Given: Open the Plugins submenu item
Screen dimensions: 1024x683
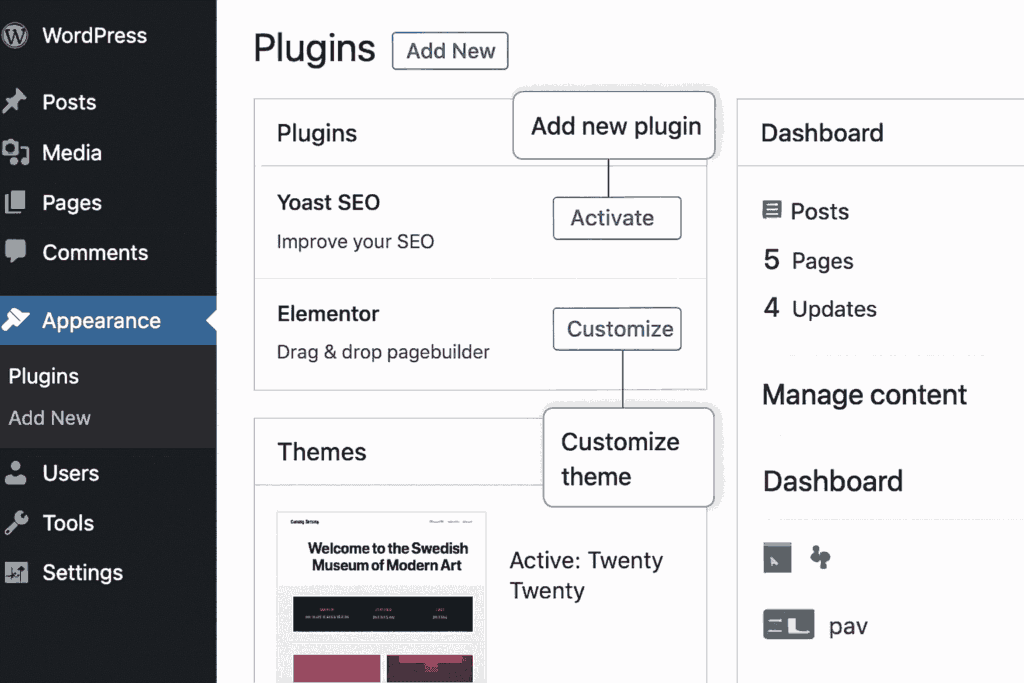Looking at the screenshot, I should pos(44,376).
